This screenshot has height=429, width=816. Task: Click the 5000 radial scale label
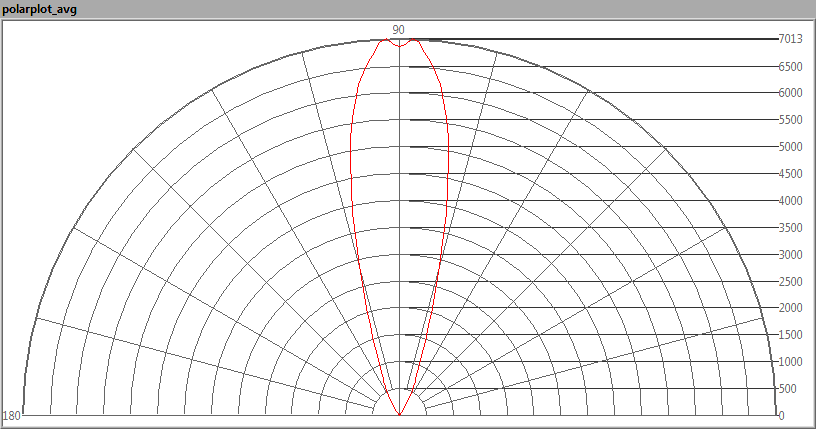point(790,147)
